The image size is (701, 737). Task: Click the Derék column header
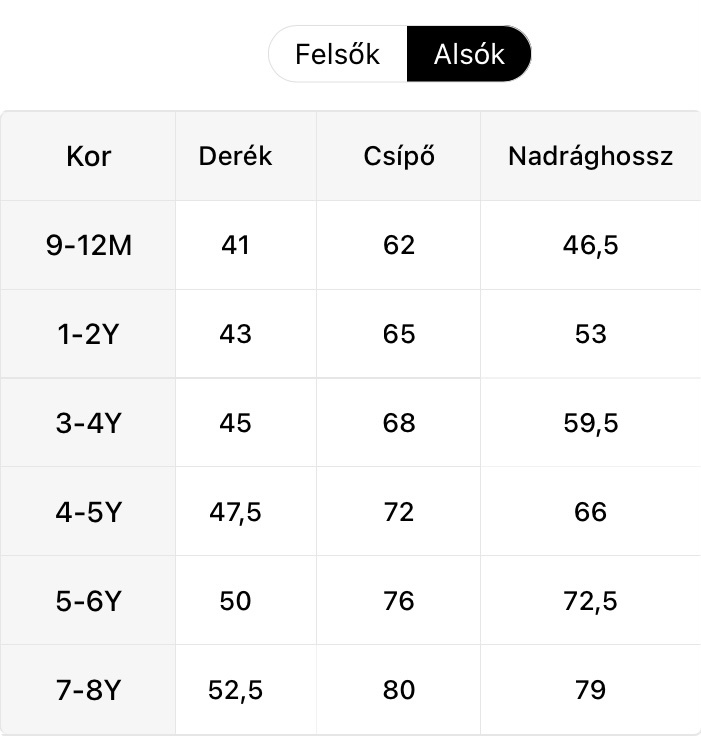(x=235, y=156)
